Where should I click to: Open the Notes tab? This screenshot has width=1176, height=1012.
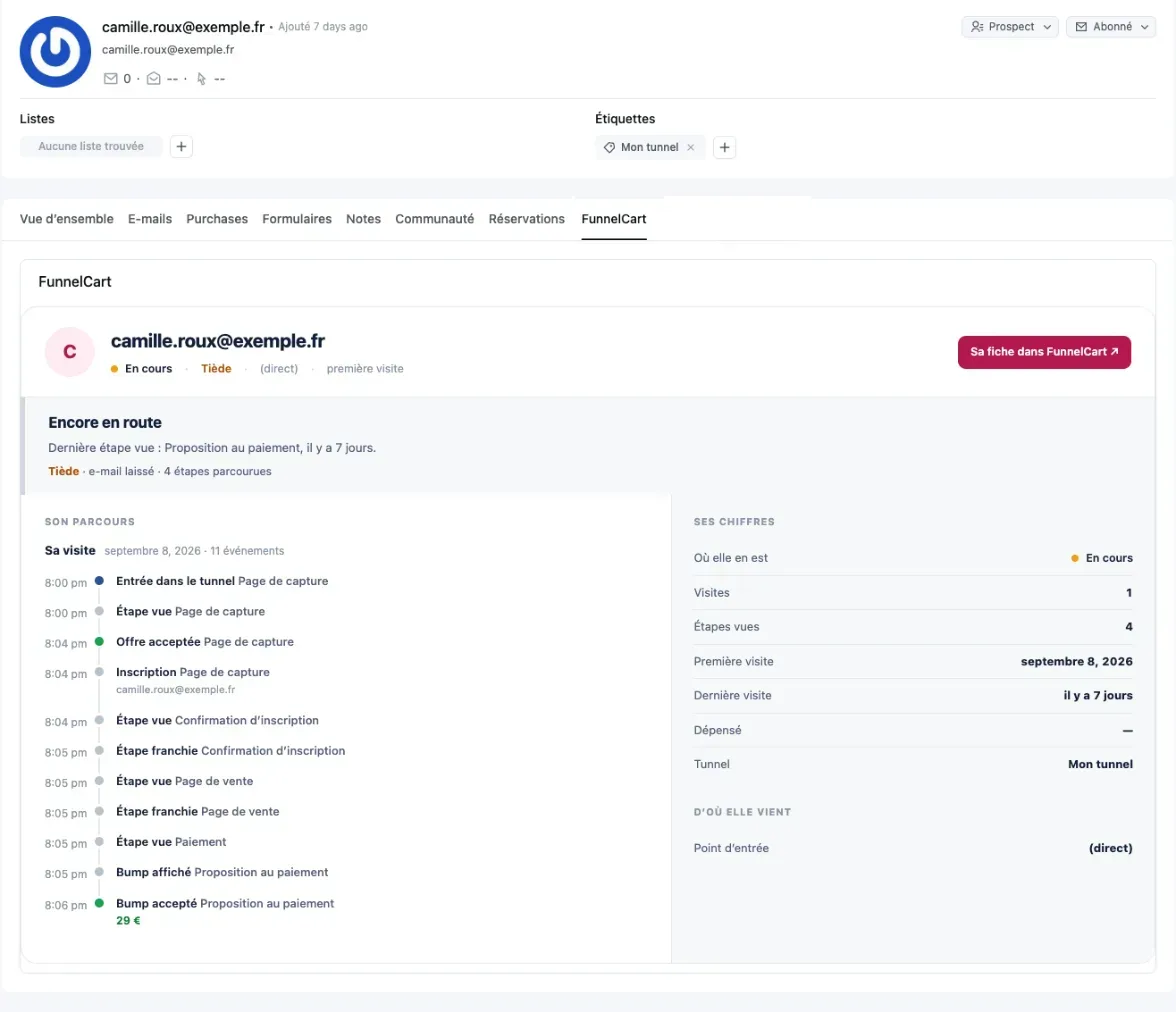pos(363,219)
